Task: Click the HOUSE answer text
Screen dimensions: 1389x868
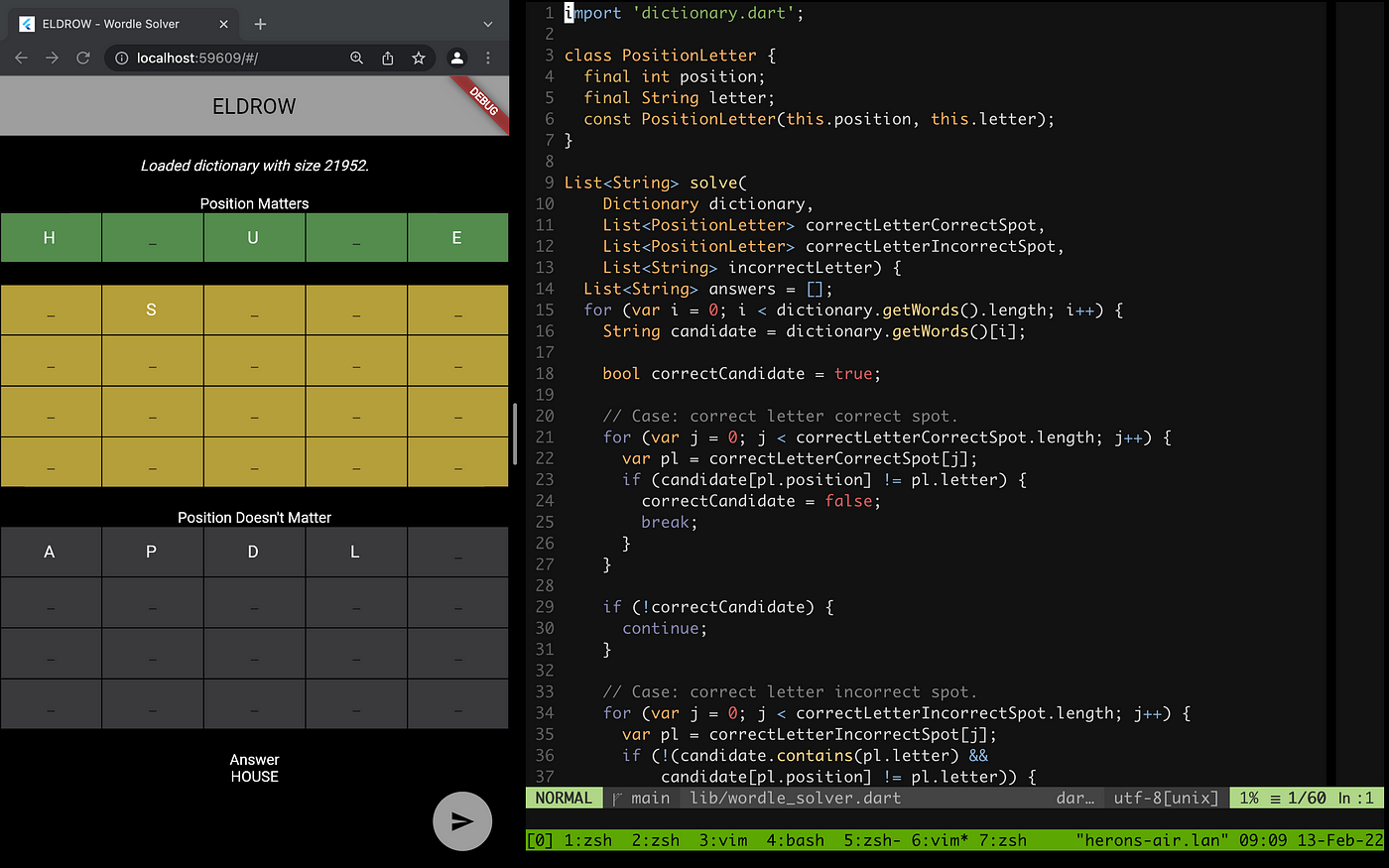Action: click(254, 777)
